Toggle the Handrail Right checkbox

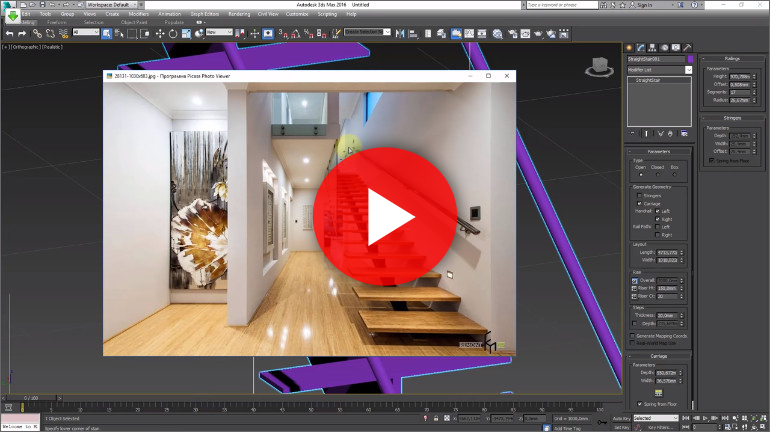pos(658,219)
